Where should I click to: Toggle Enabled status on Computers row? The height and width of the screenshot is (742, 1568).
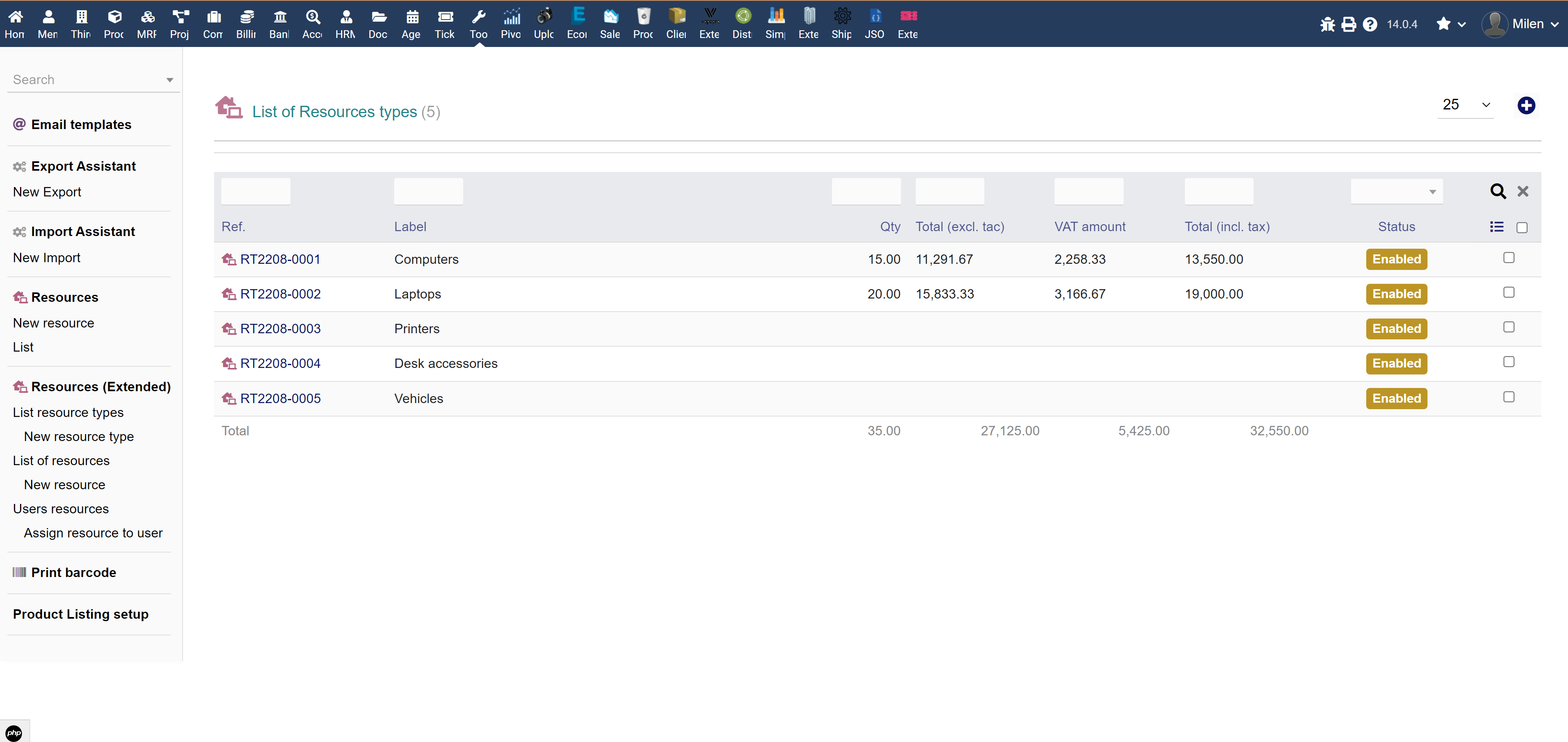[1396, 258]
